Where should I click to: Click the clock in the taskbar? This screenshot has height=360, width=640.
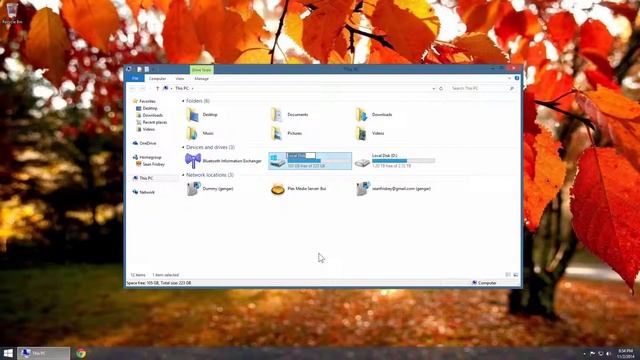[626, 353]
